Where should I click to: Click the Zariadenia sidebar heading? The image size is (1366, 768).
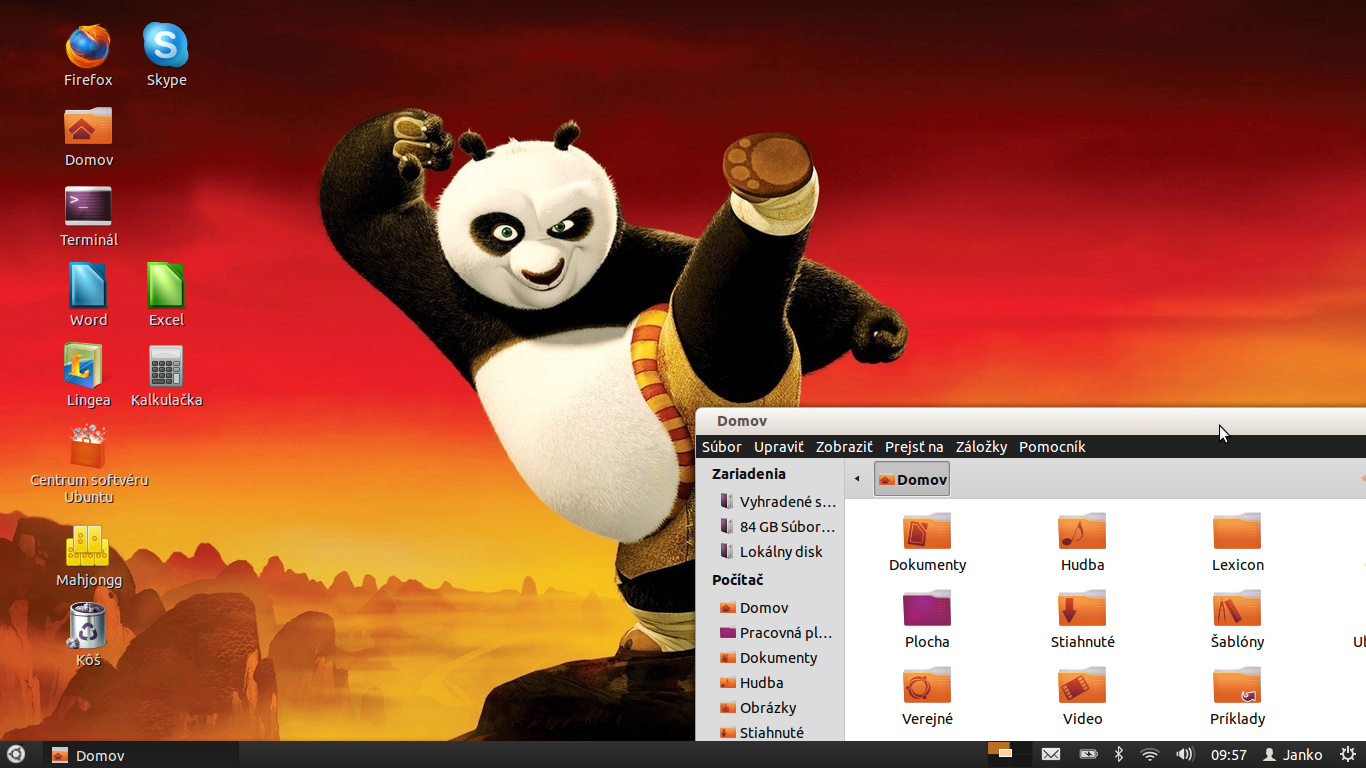tap(748, 474)
